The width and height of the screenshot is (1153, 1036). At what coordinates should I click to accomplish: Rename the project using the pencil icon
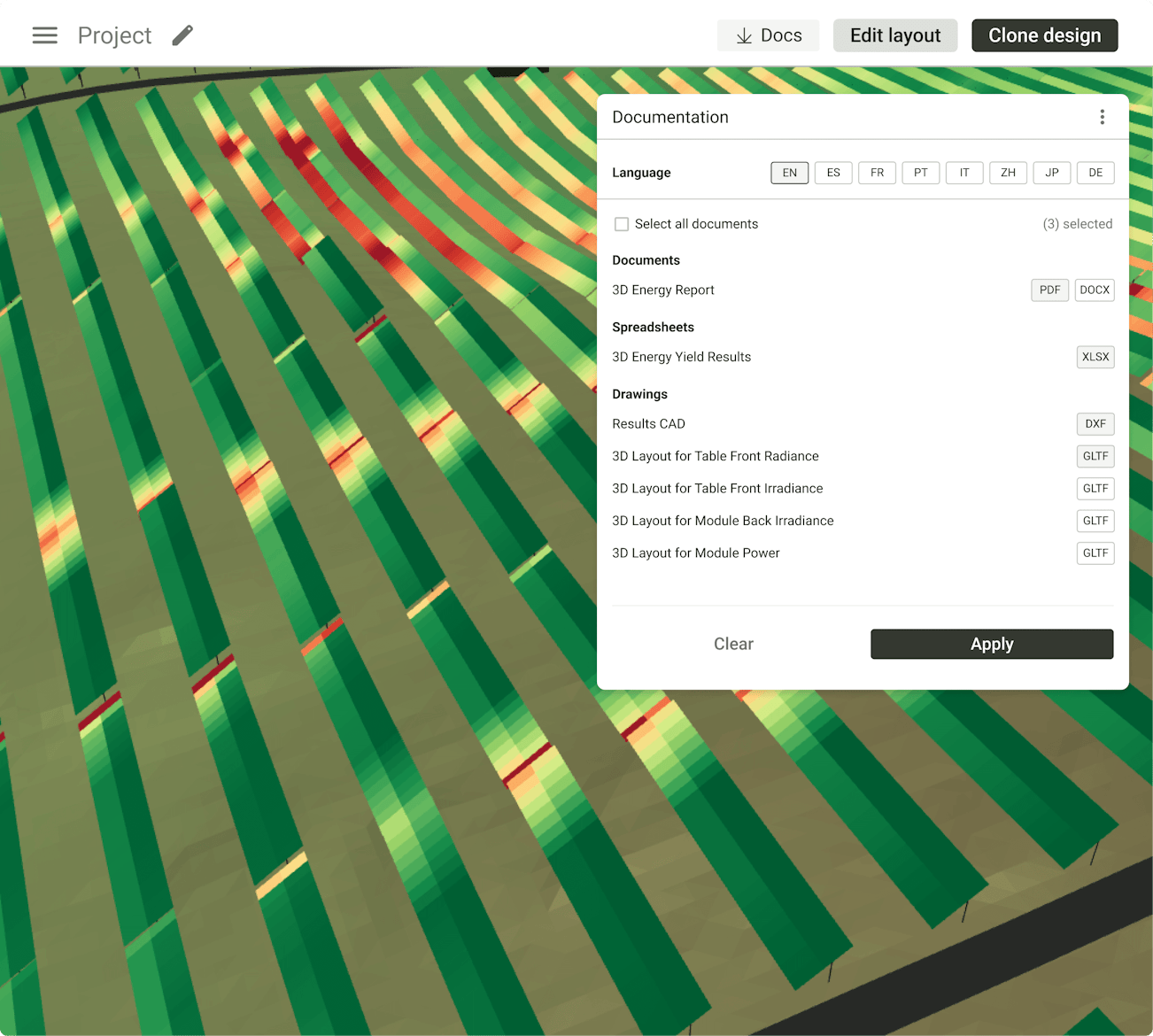182,35
